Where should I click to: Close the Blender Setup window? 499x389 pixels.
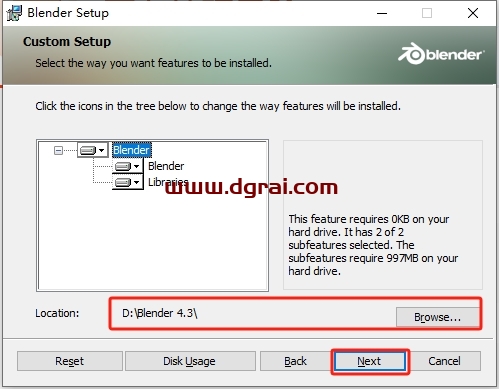[x=473, y=13]
